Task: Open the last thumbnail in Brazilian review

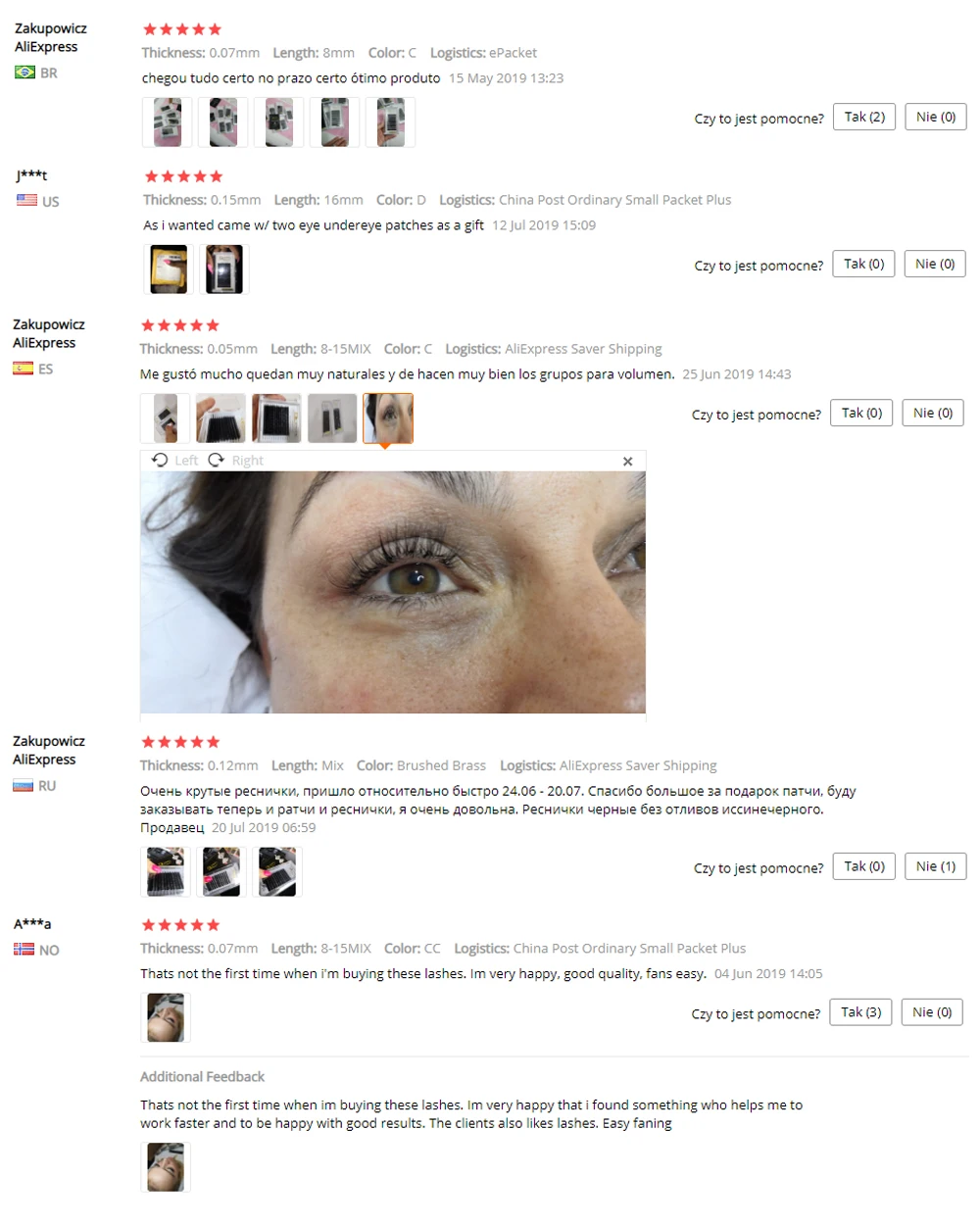Action: pyautogui.click(x=390, y=123)
